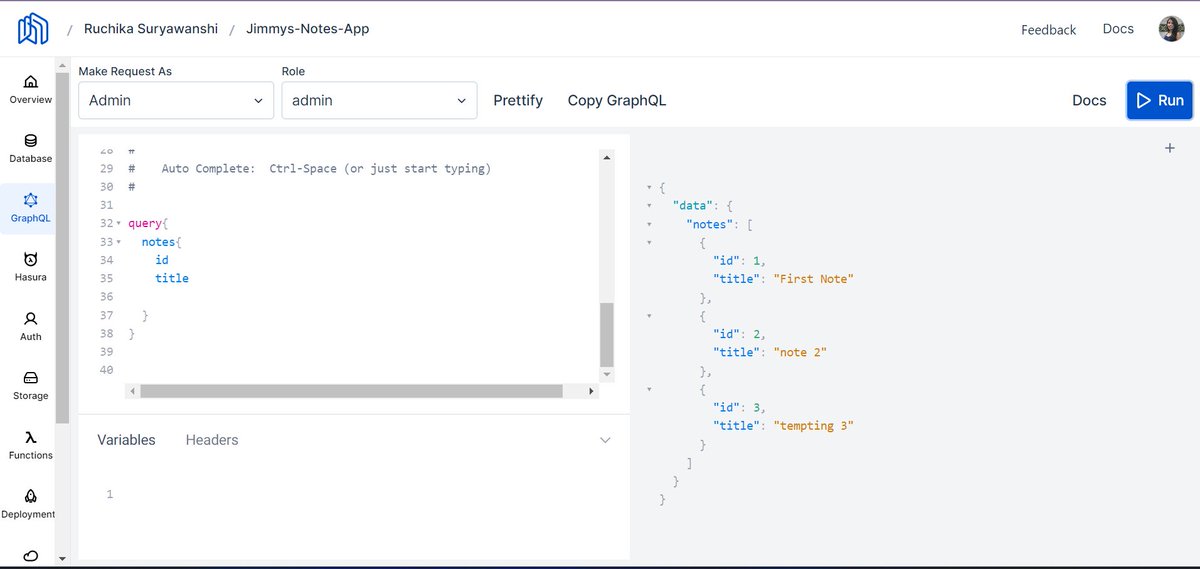1200x569 pixels.
Task: Collapse the query block fold arrow at line 32
Action: click(x=120, y=224)
